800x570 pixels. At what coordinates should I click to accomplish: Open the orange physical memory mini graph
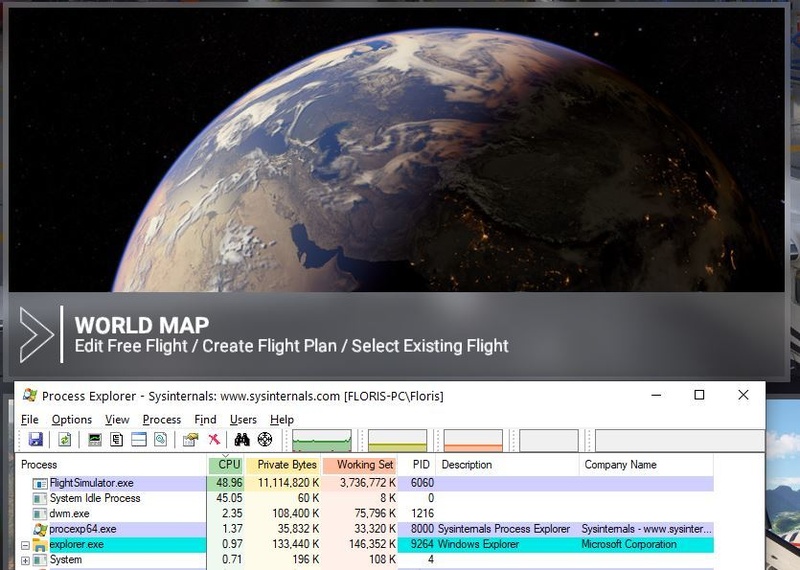click(x=473, y=440)
